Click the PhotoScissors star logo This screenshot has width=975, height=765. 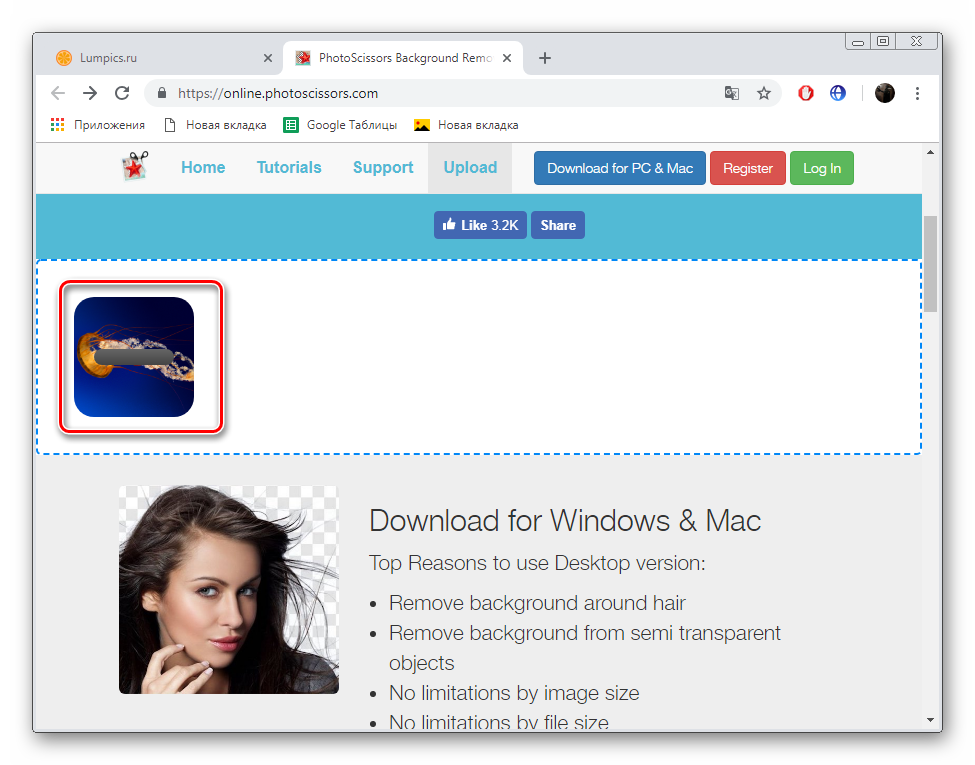tap(135, 166)
